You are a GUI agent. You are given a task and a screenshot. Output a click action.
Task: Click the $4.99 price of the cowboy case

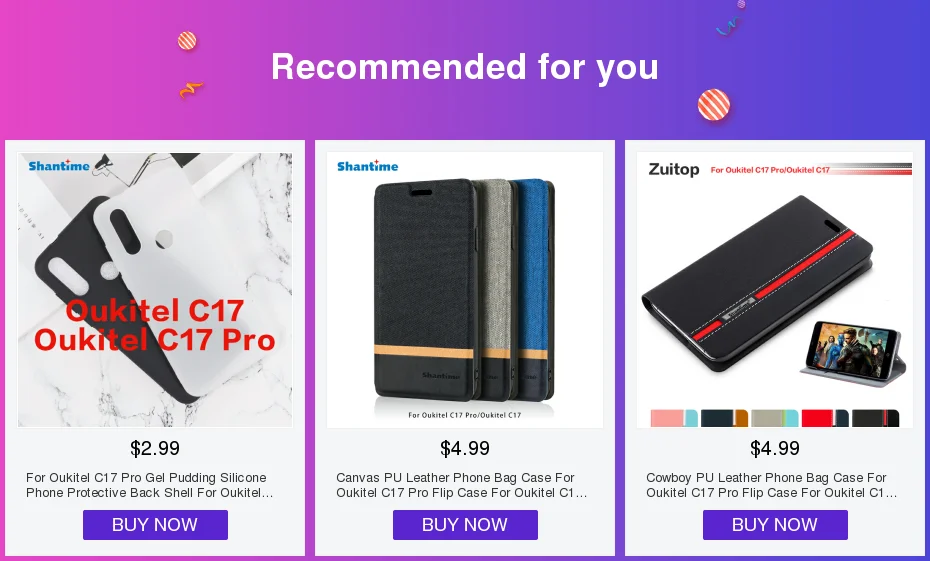775,448
